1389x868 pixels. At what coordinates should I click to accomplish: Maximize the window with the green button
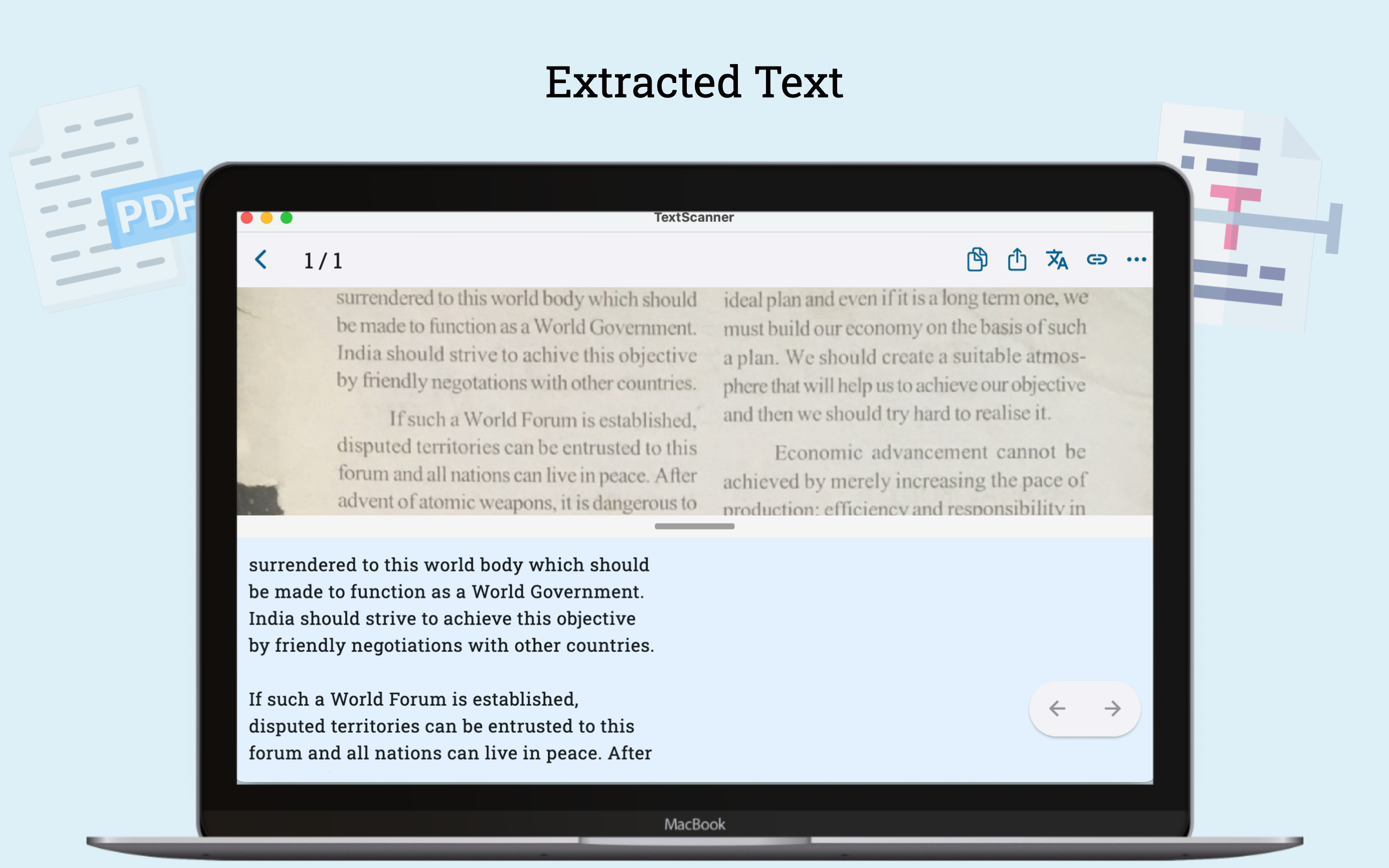tap(286, 217)
